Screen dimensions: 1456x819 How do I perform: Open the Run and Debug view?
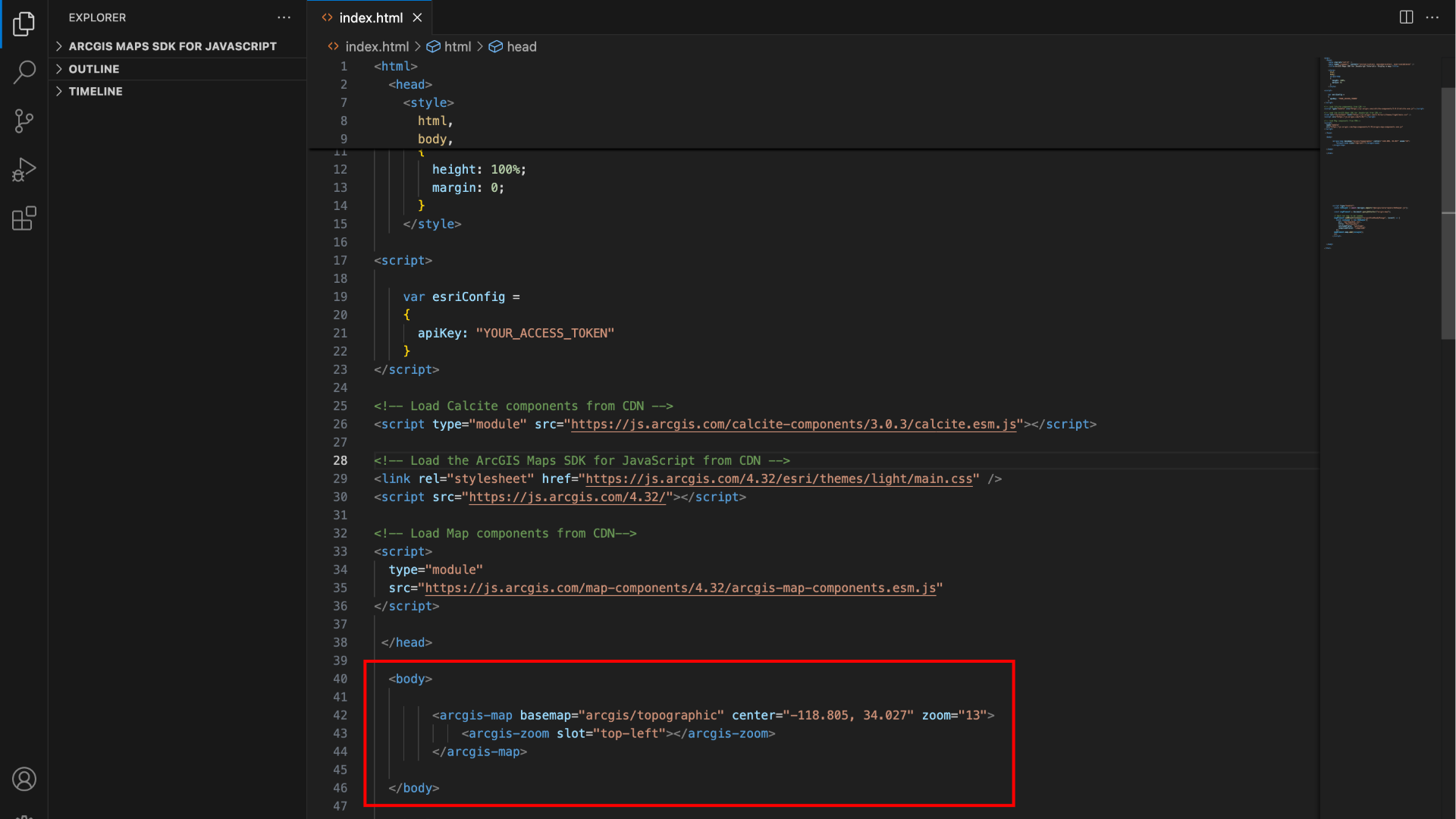point(24,170)
